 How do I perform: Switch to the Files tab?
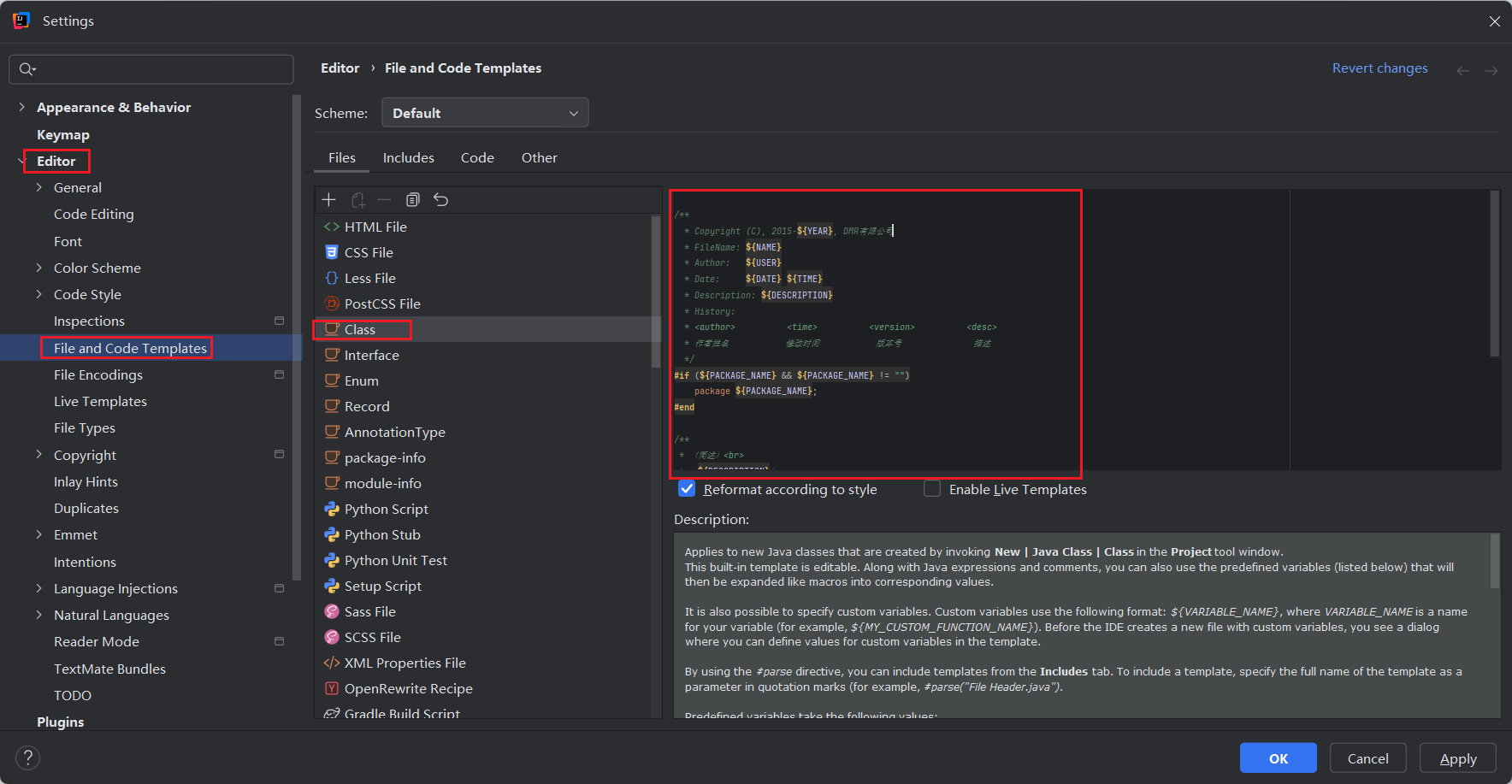[x=341, y=157]
